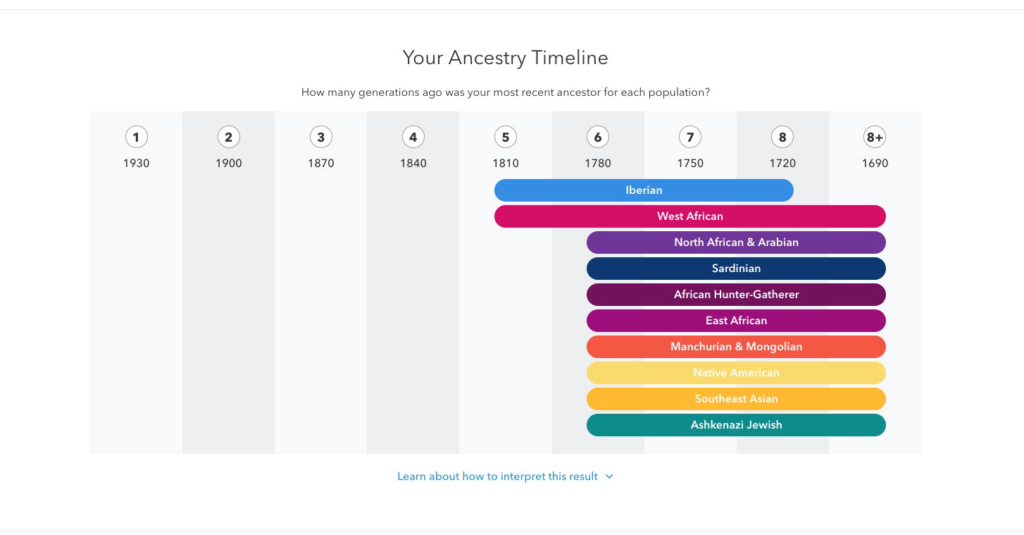Image resolution: width=1024 pixels, height=535 pixels.
Task: Select the West African ancestry bar
Action: (690, 216)
